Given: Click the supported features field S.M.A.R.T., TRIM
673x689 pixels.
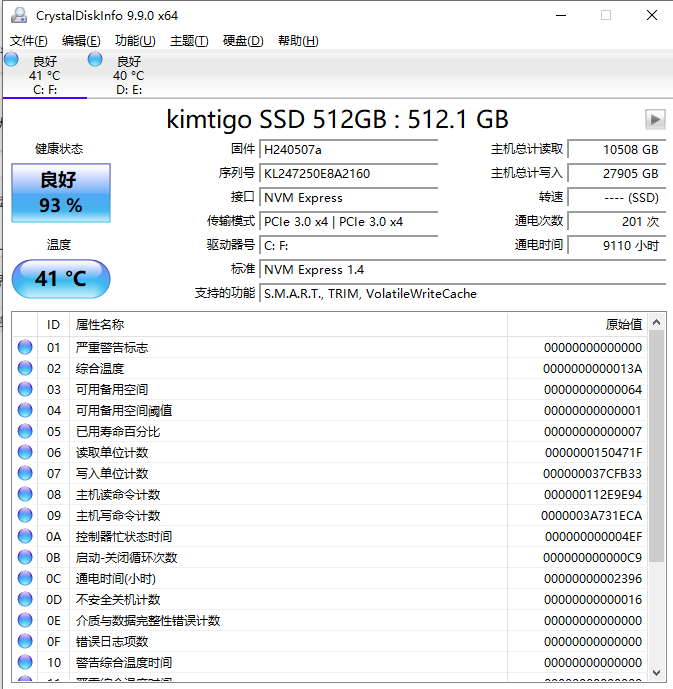Looking at the screenshot, I should tap(463, 294).
